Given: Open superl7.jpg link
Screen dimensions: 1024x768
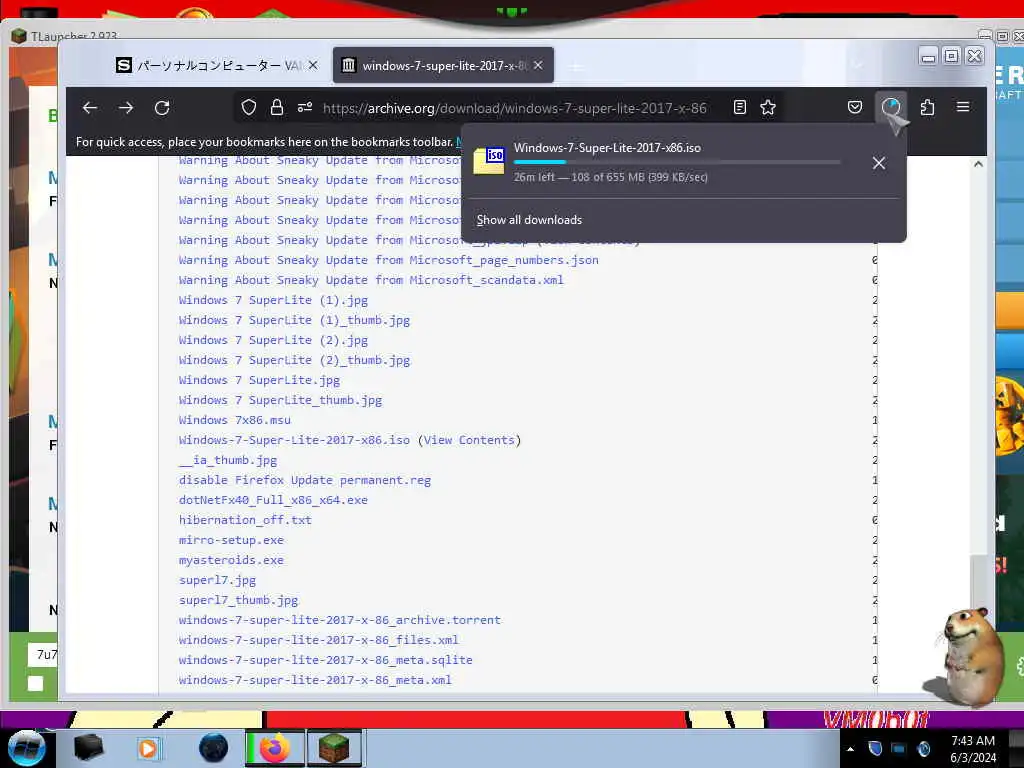Looking at the screenshot, I should (217, 580).
